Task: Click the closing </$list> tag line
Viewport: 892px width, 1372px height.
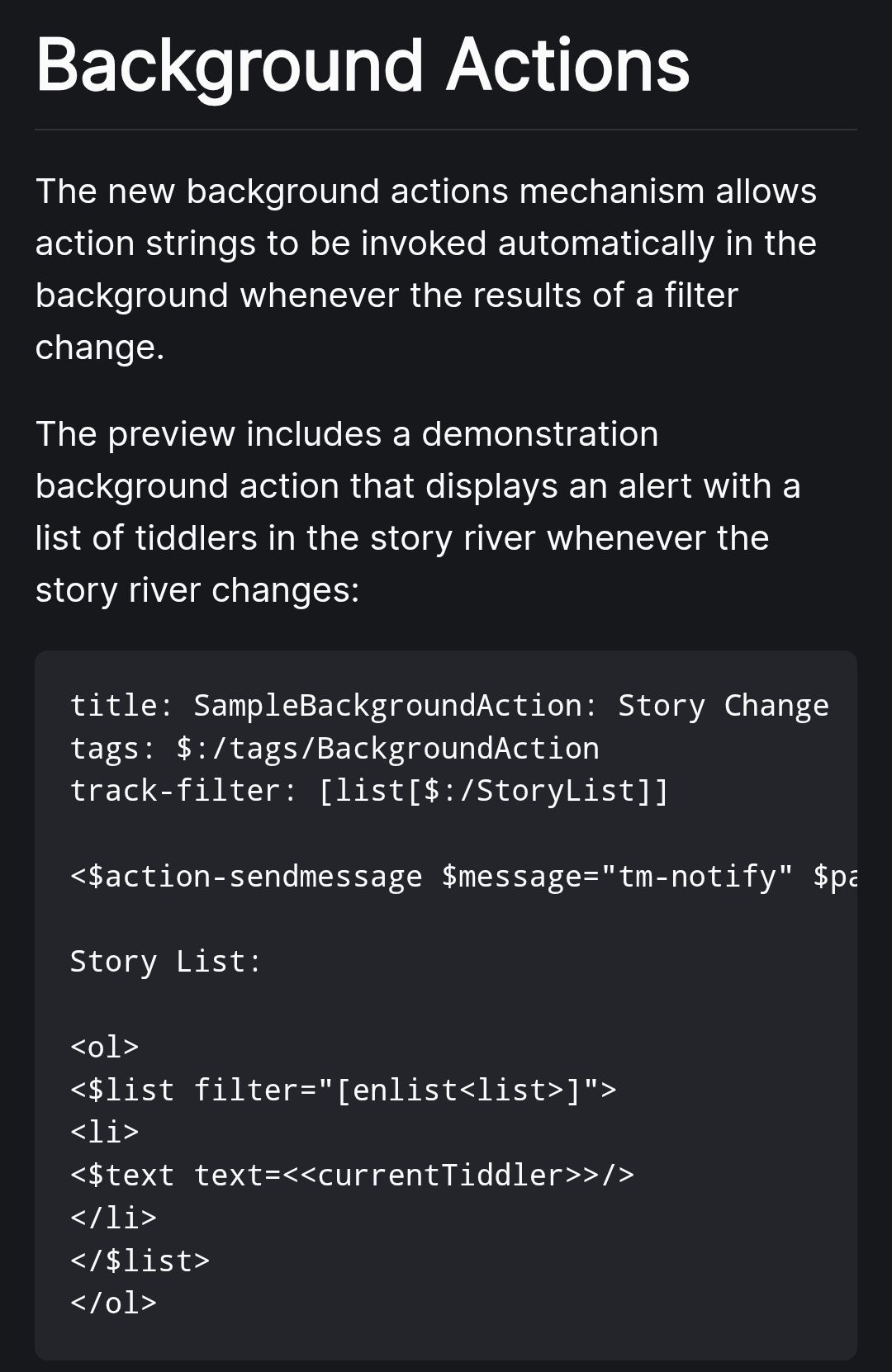Action: tap(140, 1261)
